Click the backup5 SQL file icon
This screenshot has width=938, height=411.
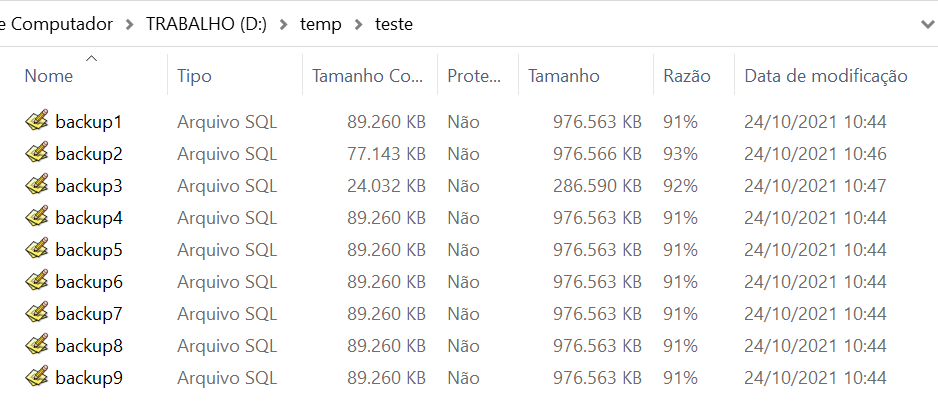point(37,250)
